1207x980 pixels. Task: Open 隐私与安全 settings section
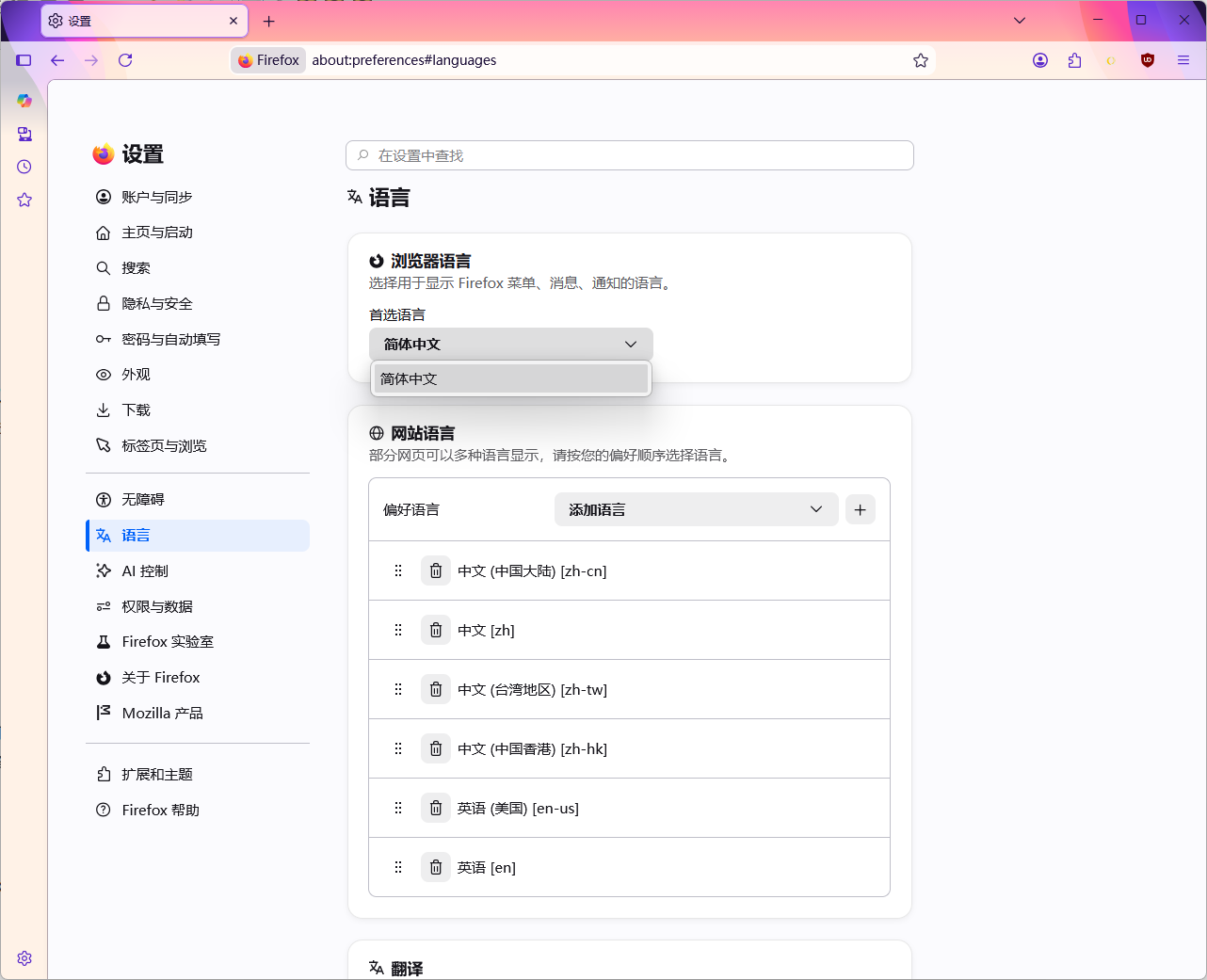tap(198, 303)
